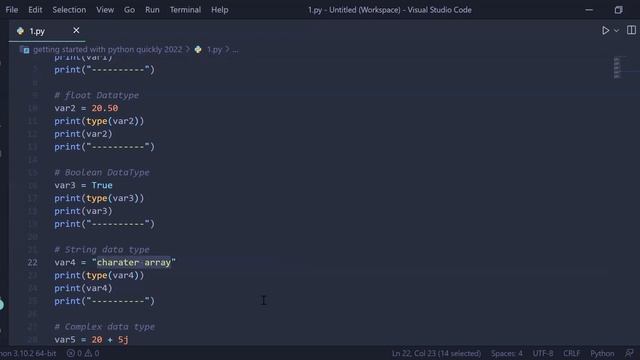Expand the breadcrumb ellipsis symbol list

[x=235, y=50]
